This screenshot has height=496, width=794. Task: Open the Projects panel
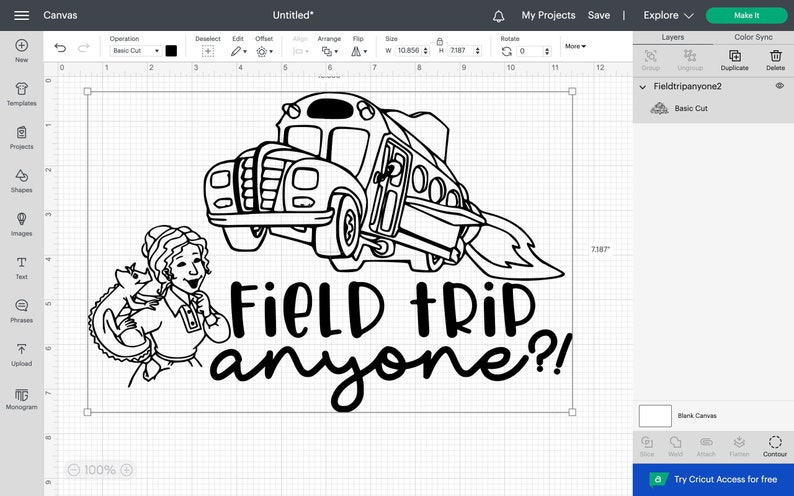click(x=21, y=133)
